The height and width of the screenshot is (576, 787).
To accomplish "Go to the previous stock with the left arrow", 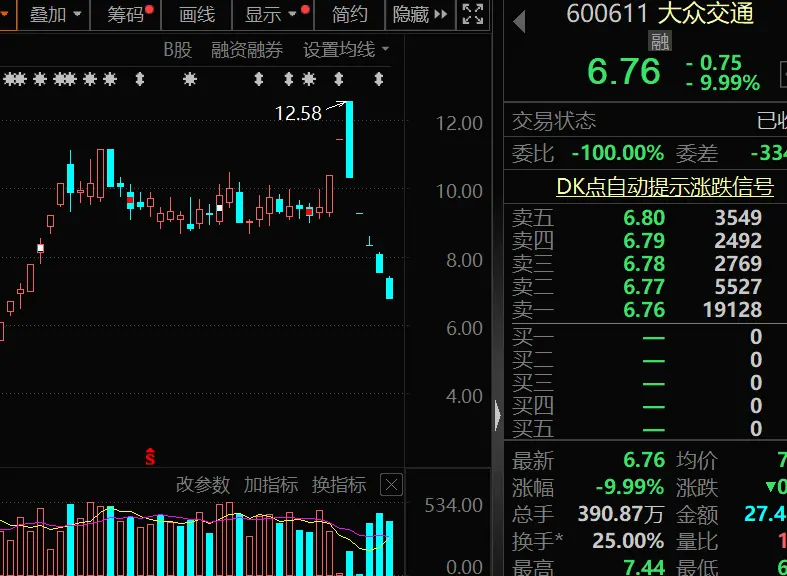I will point(519,22).
